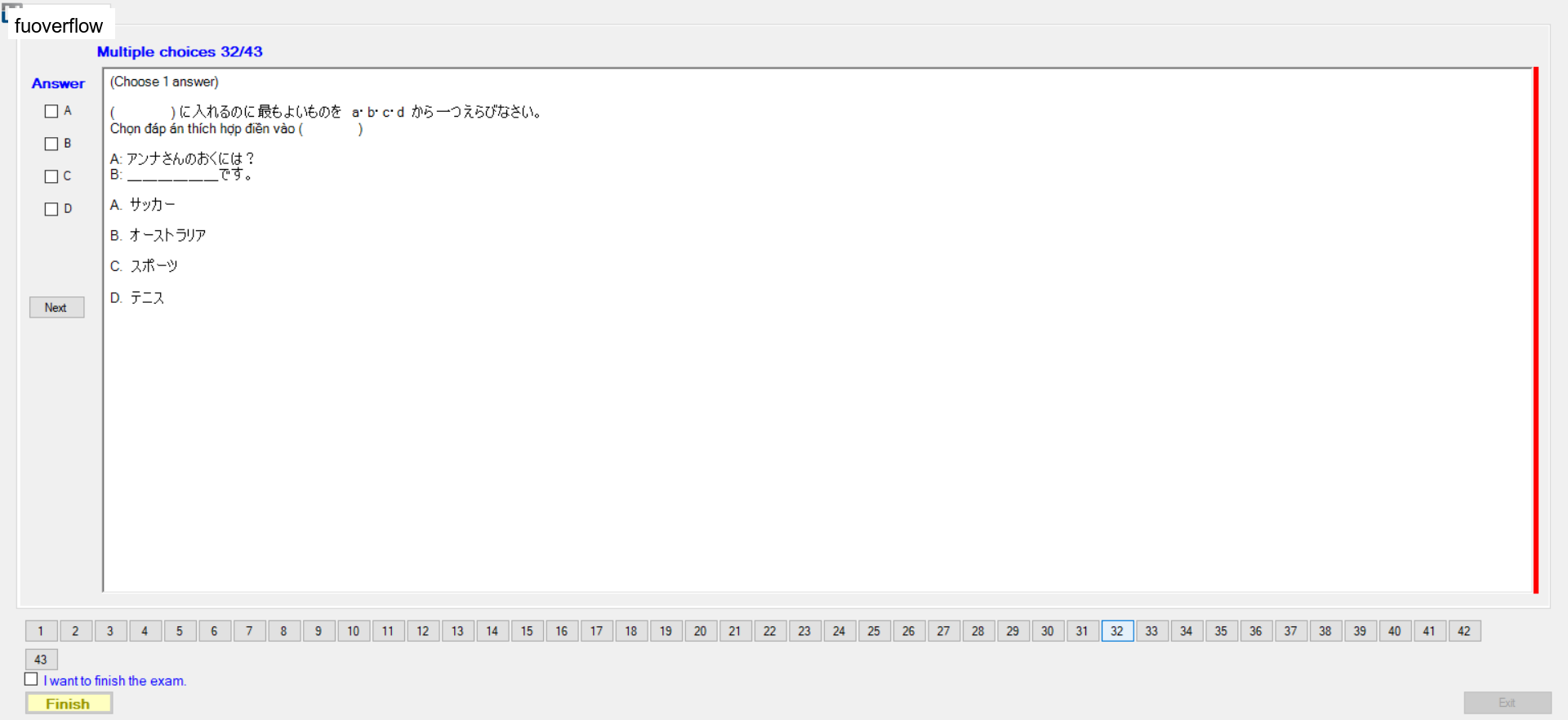This screenshot has width=1568, height=720.
Task: Go to question 23
Action: point(804,631)
